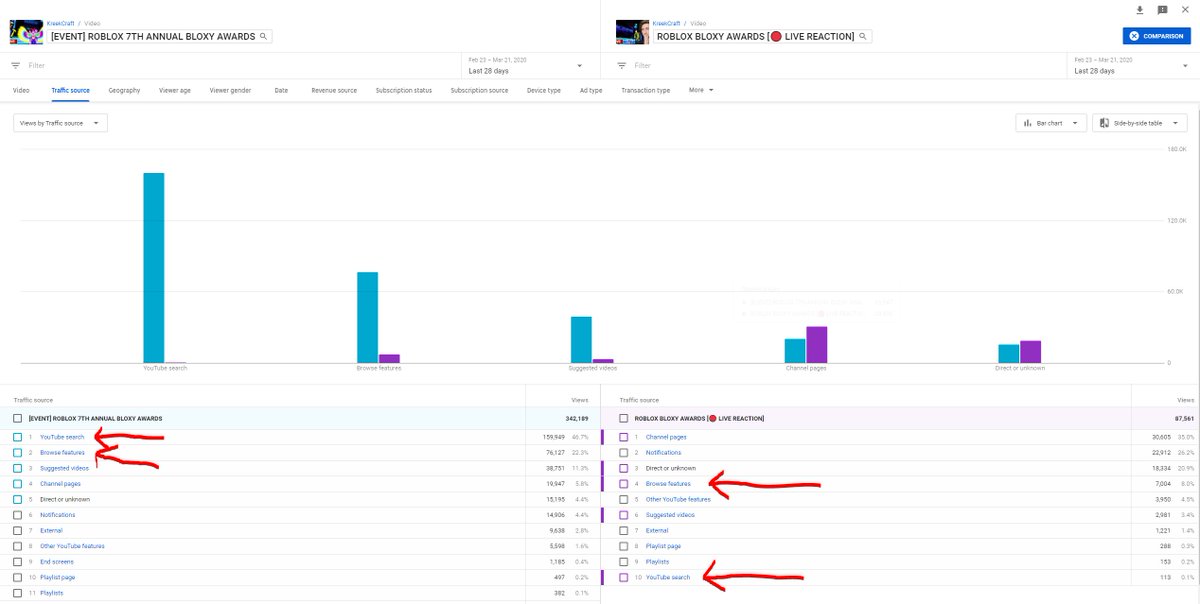Uncheck Browse features in the [EVENT] table

click(17, 453)
